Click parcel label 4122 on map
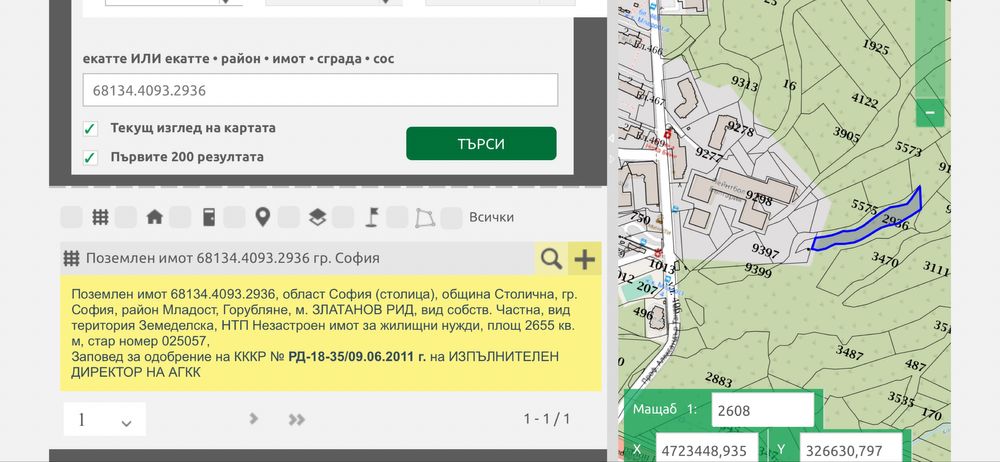Image resolution: width=1000 pixels, height=462 pixels. 865,100
